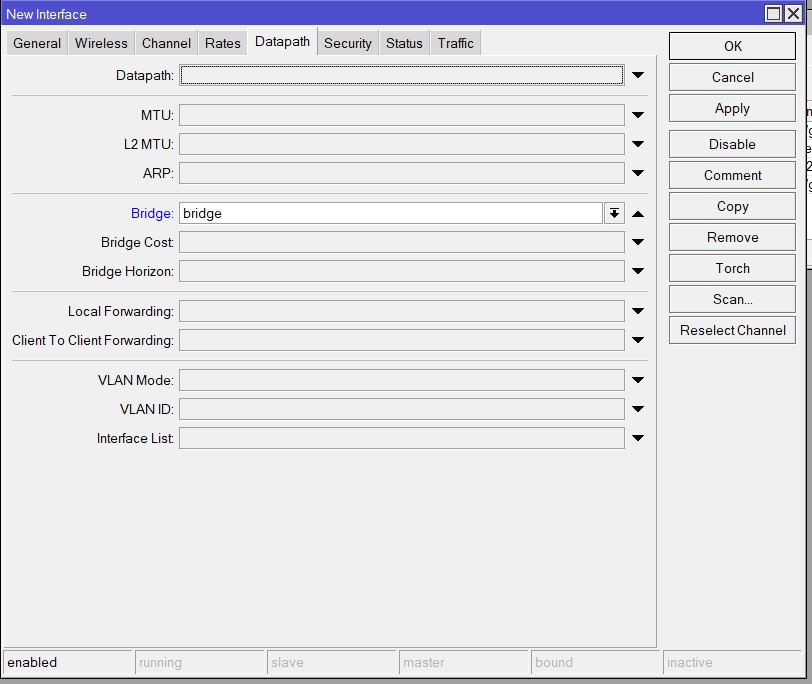Viewport: 812px width, 684px height.
Task: Click the Cancel button
Action: point(732,77)
